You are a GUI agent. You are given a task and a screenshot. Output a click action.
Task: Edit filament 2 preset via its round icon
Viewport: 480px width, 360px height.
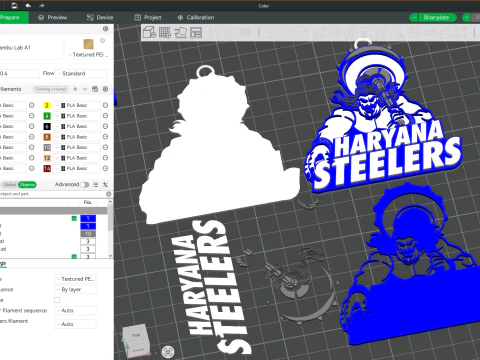(x=105, y=105)
